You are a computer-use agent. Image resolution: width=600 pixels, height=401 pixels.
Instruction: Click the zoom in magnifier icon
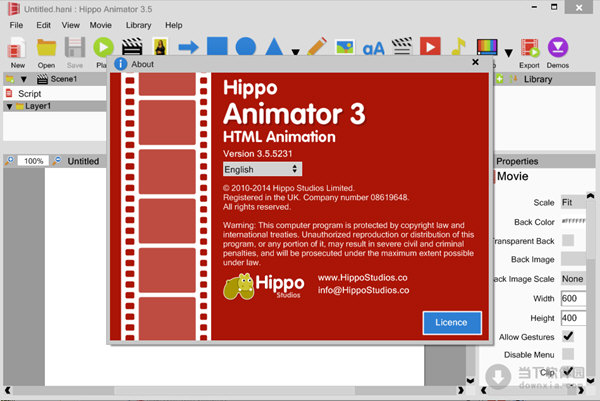coord(10,161)
